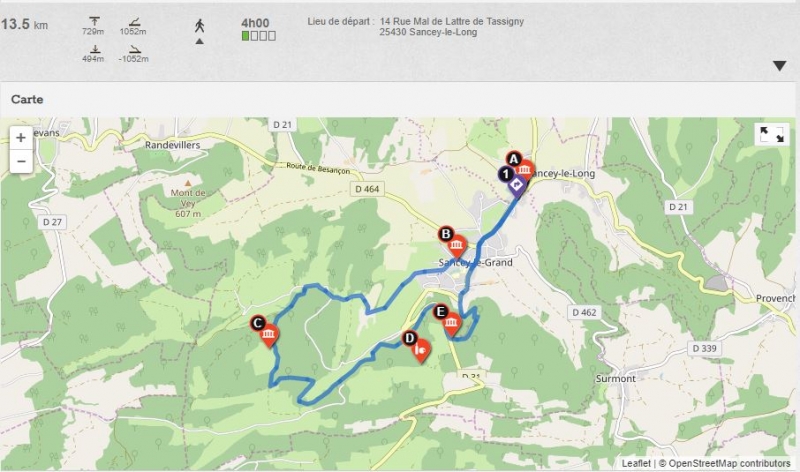Select waypoint marker C

click(x=265, y=332)
